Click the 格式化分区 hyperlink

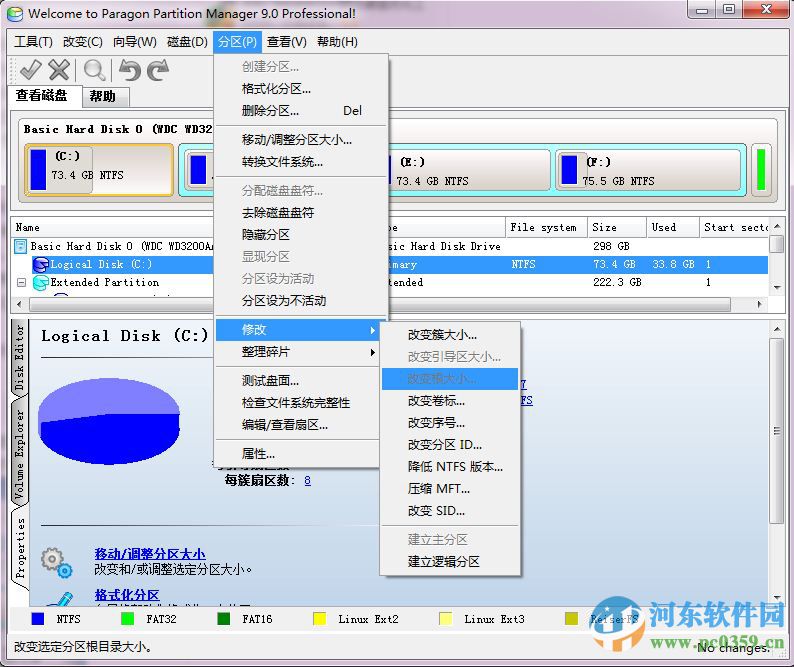127,595
